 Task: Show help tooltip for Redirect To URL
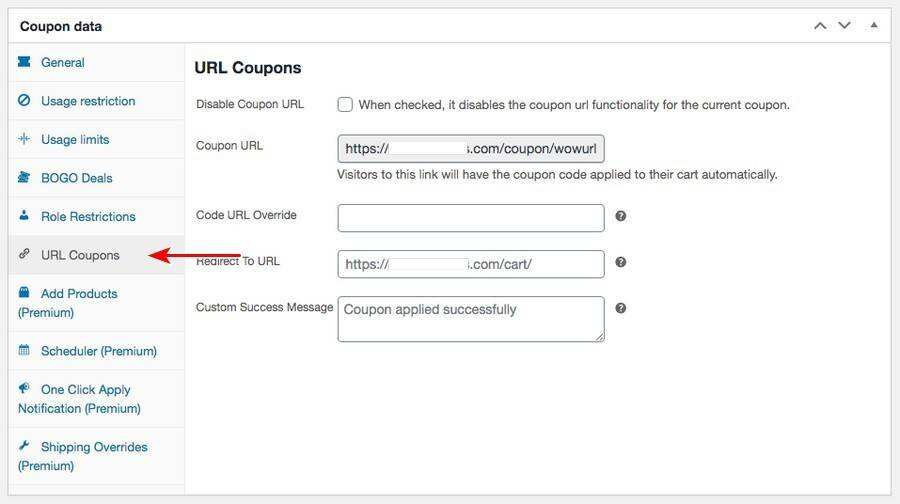coord(621,262)
